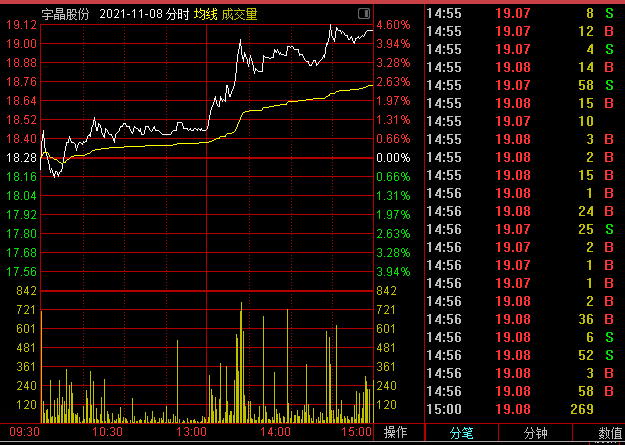Click the 2021-11-08 分时 date label

tap(144, 15)
